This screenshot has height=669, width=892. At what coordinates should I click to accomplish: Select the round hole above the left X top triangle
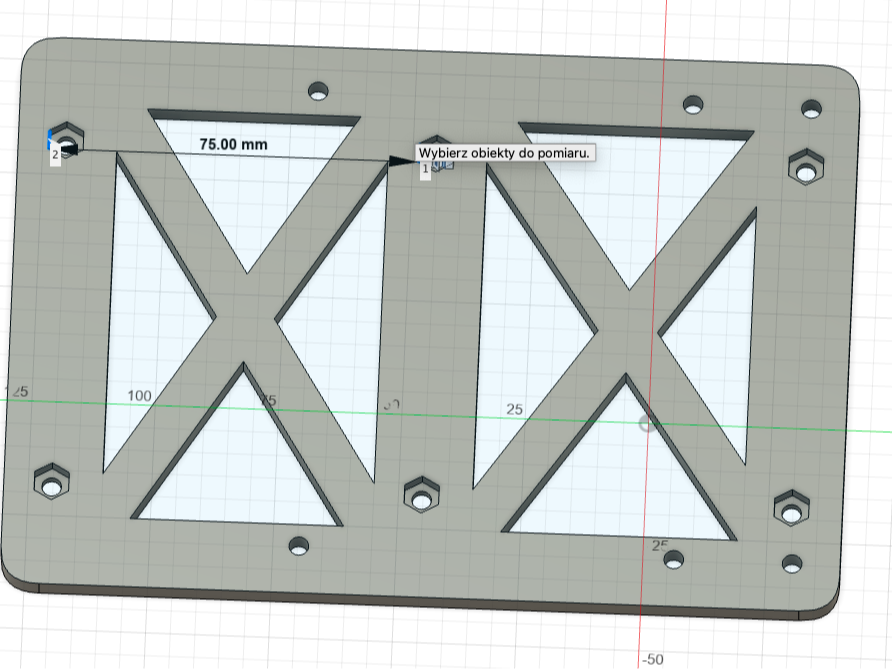(318, 91)
